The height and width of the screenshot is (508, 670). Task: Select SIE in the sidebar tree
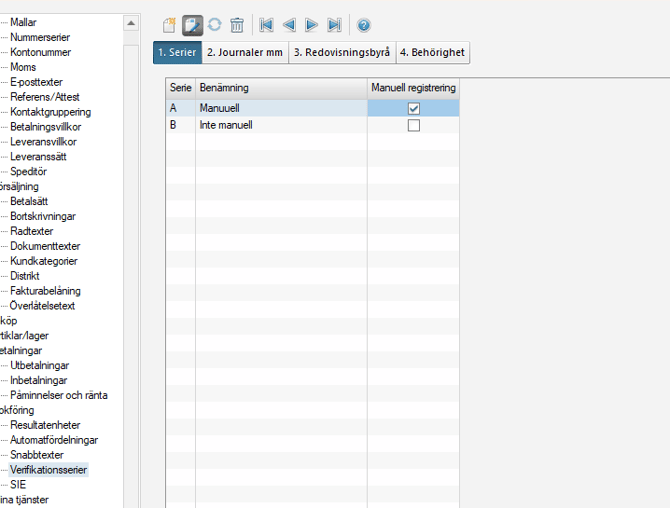point(18,484)
